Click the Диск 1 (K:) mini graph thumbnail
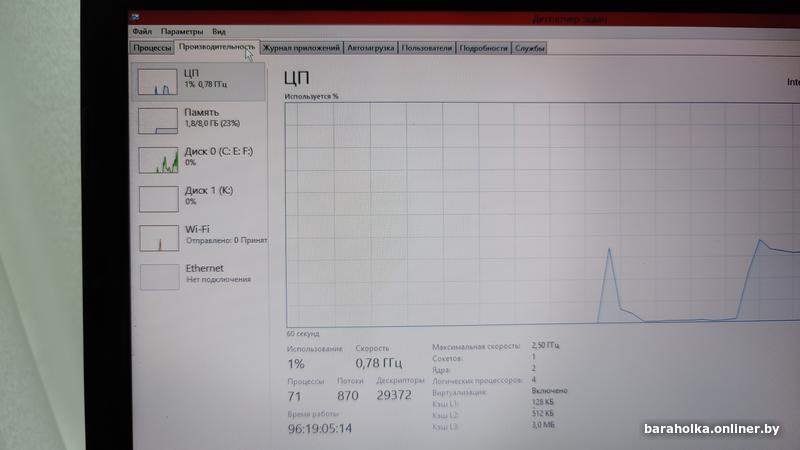Viewport: 800px width, 450px height. tap(159, 199)
